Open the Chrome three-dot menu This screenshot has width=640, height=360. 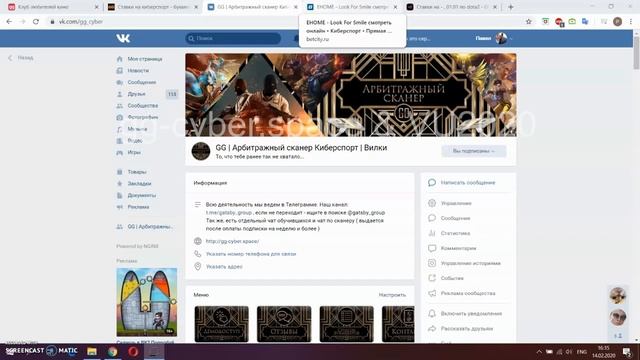(631, 22)
